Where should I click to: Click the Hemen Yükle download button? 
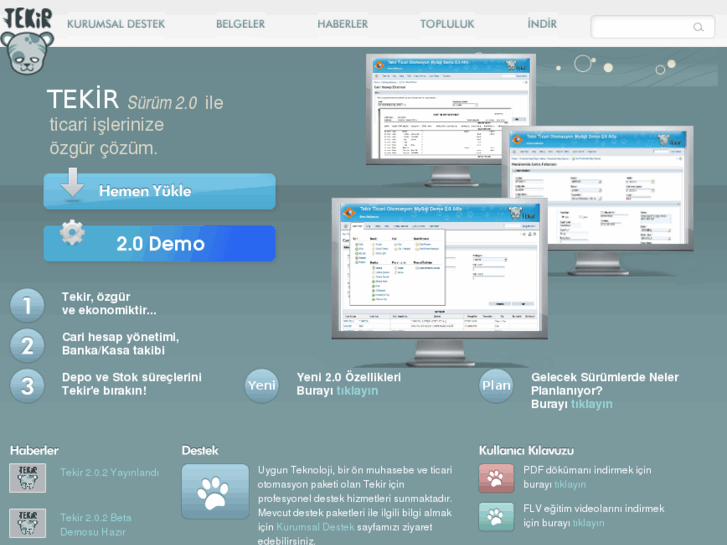pos(159,191)
